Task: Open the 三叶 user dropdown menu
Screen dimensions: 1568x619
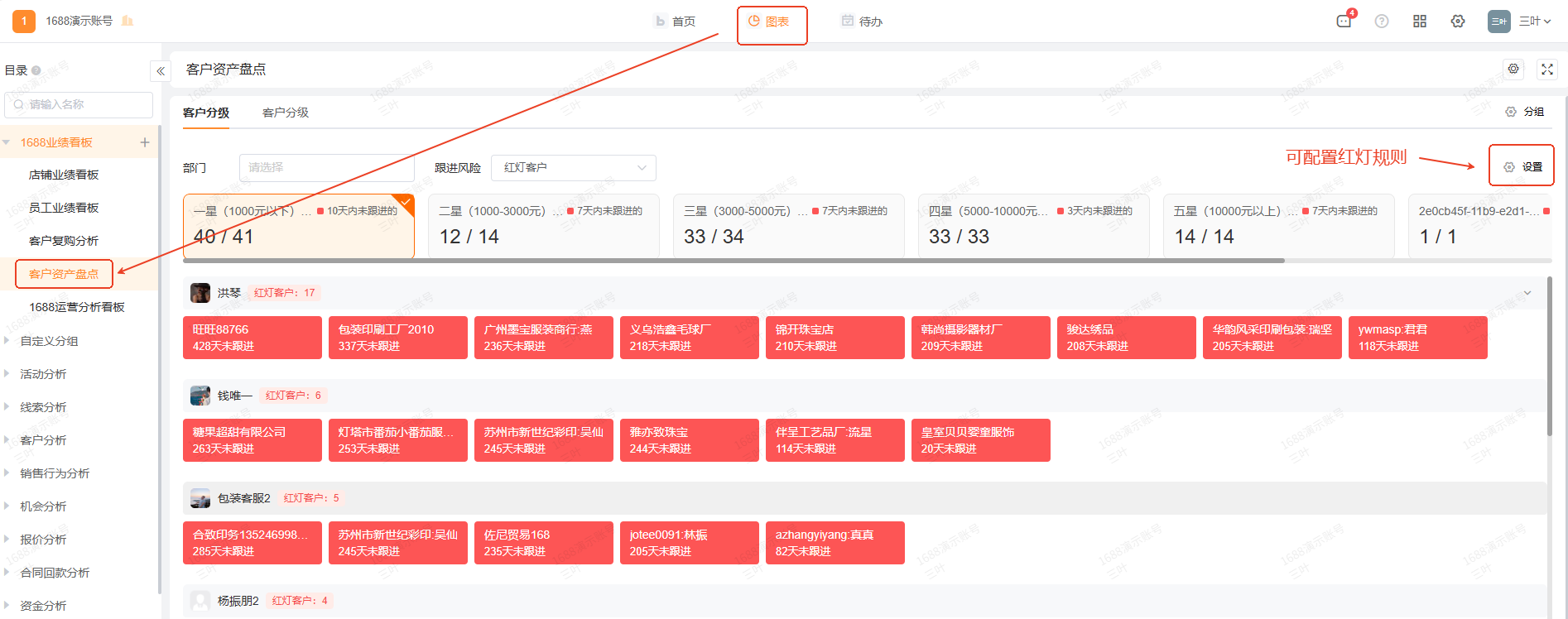Action: [x=1535, y=22]
